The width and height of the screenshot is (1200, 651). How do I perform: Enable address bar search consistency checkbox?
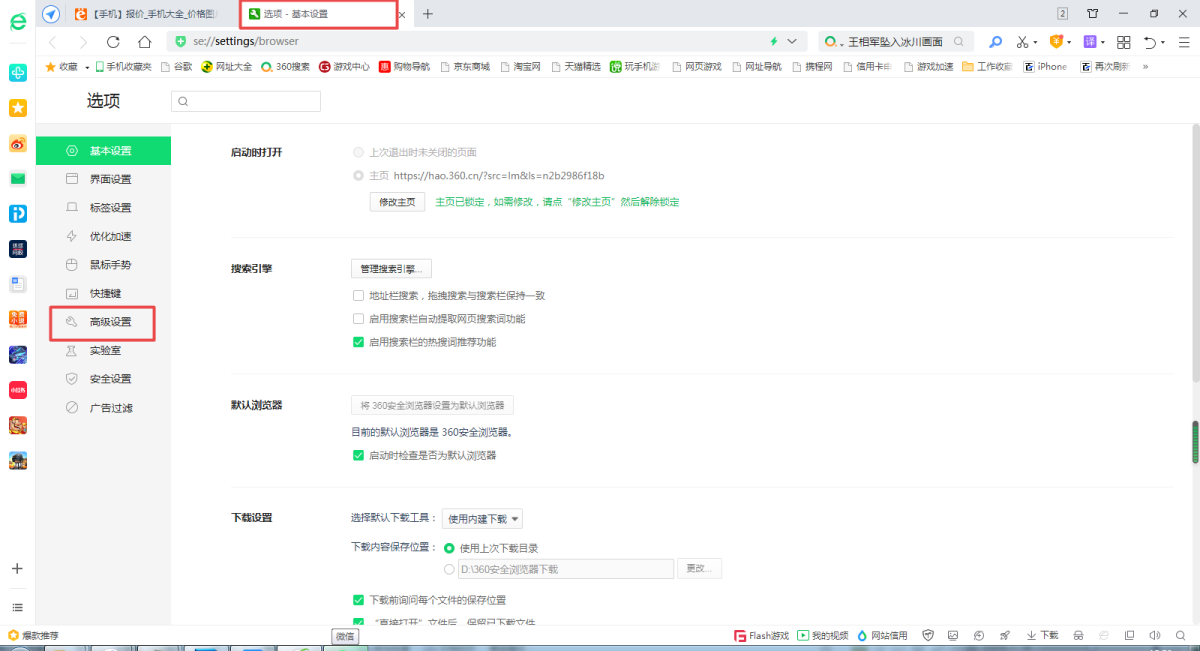pos(358,296)
